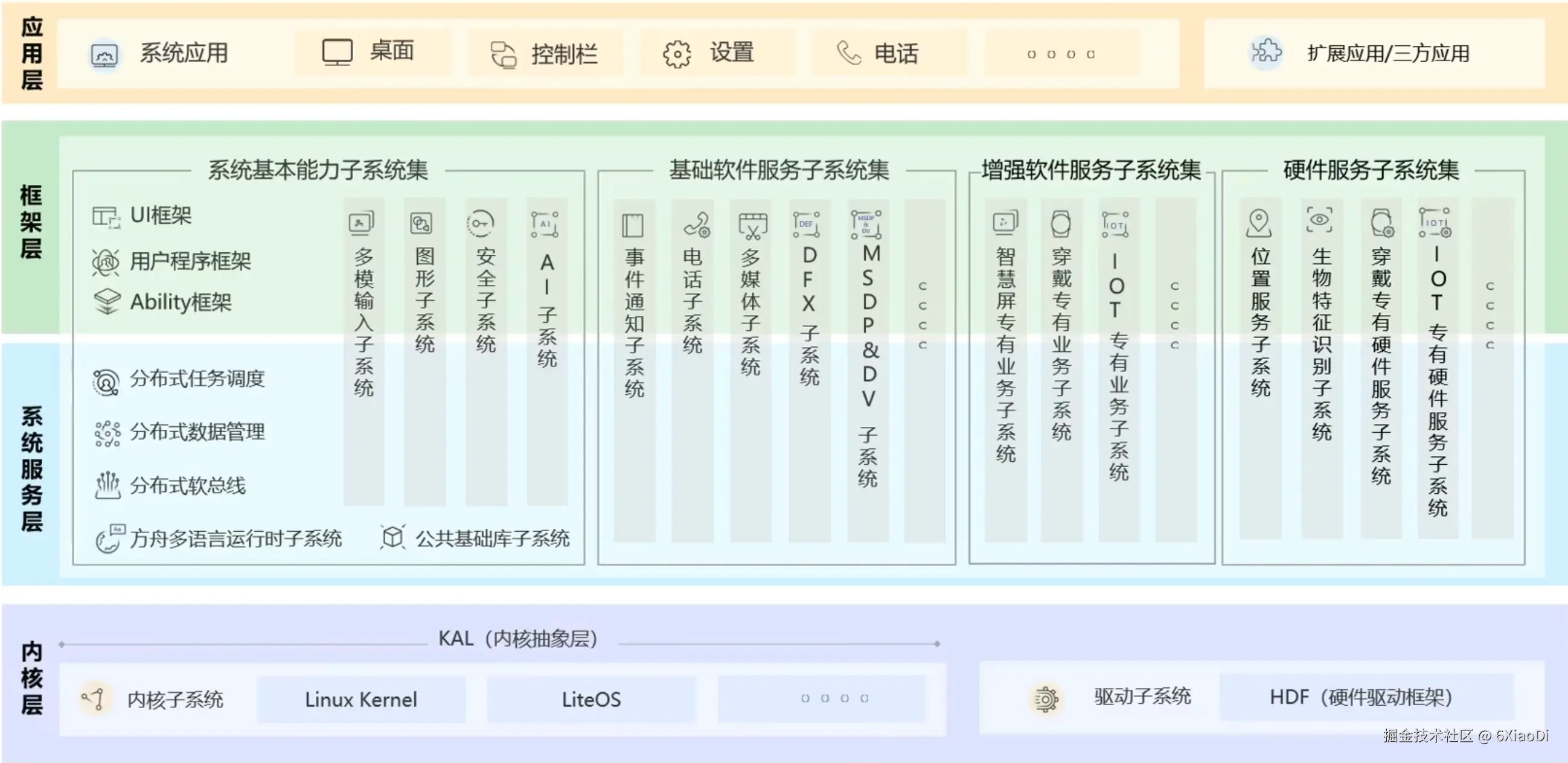Image resolution: width=1568 pixels, height=763 pixels.
Task: Click the 位置服务 pin icon
Action: pos(1259,223)
